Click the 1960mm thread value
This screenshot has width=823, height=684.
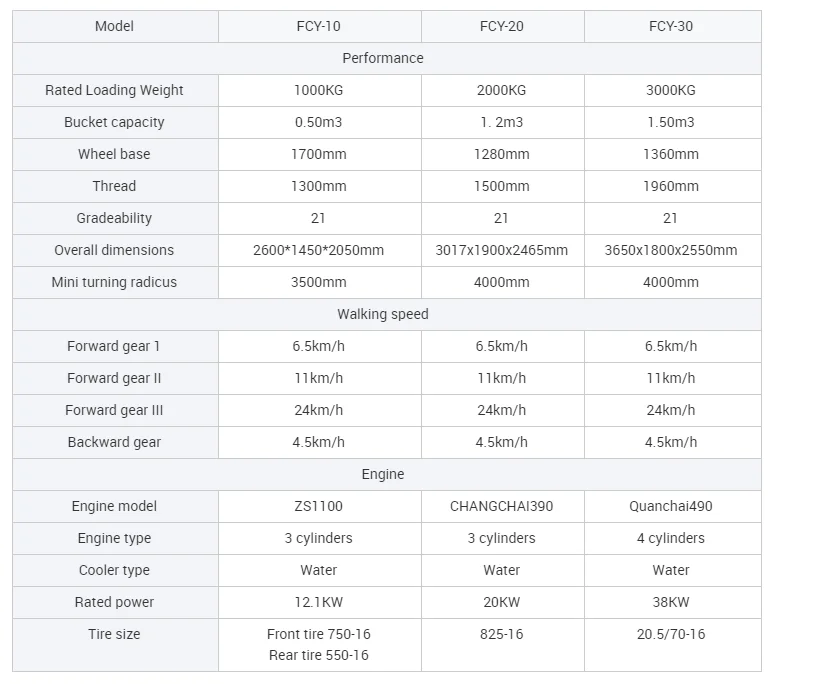(670, 186)
